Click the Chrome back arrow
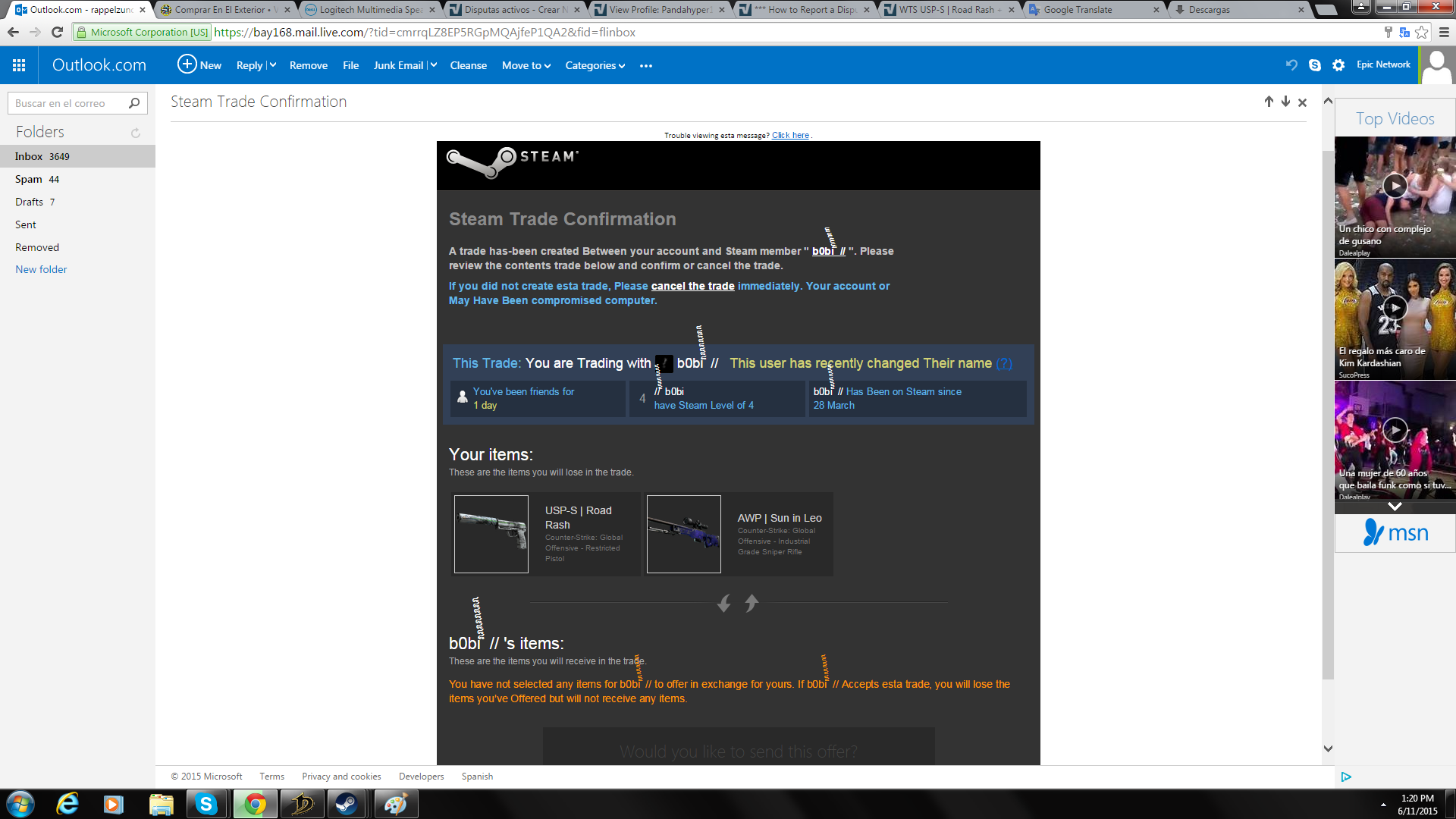The image size is (1456, 819). coord(13,32)
